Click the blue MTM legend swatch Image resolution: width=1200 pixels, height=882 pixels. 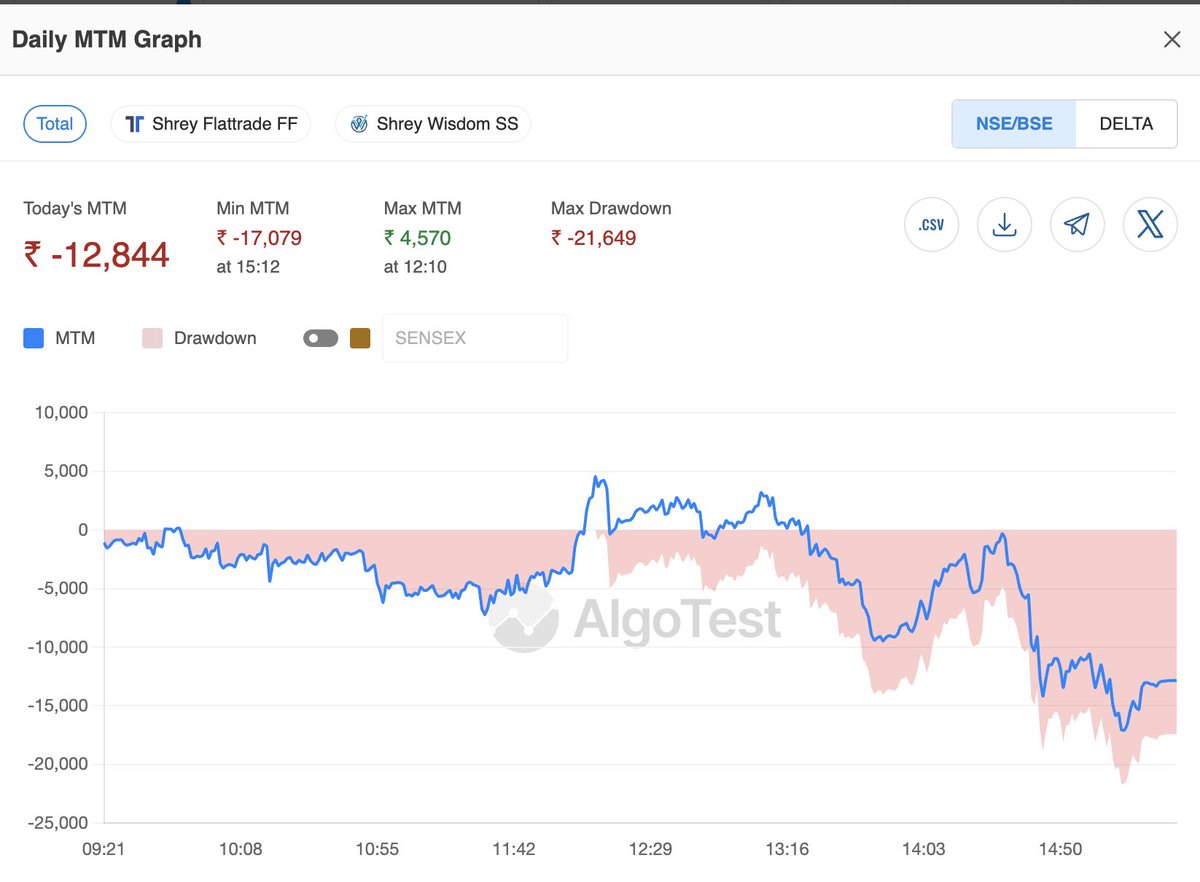pyautogui.click(x=33, y=338)
